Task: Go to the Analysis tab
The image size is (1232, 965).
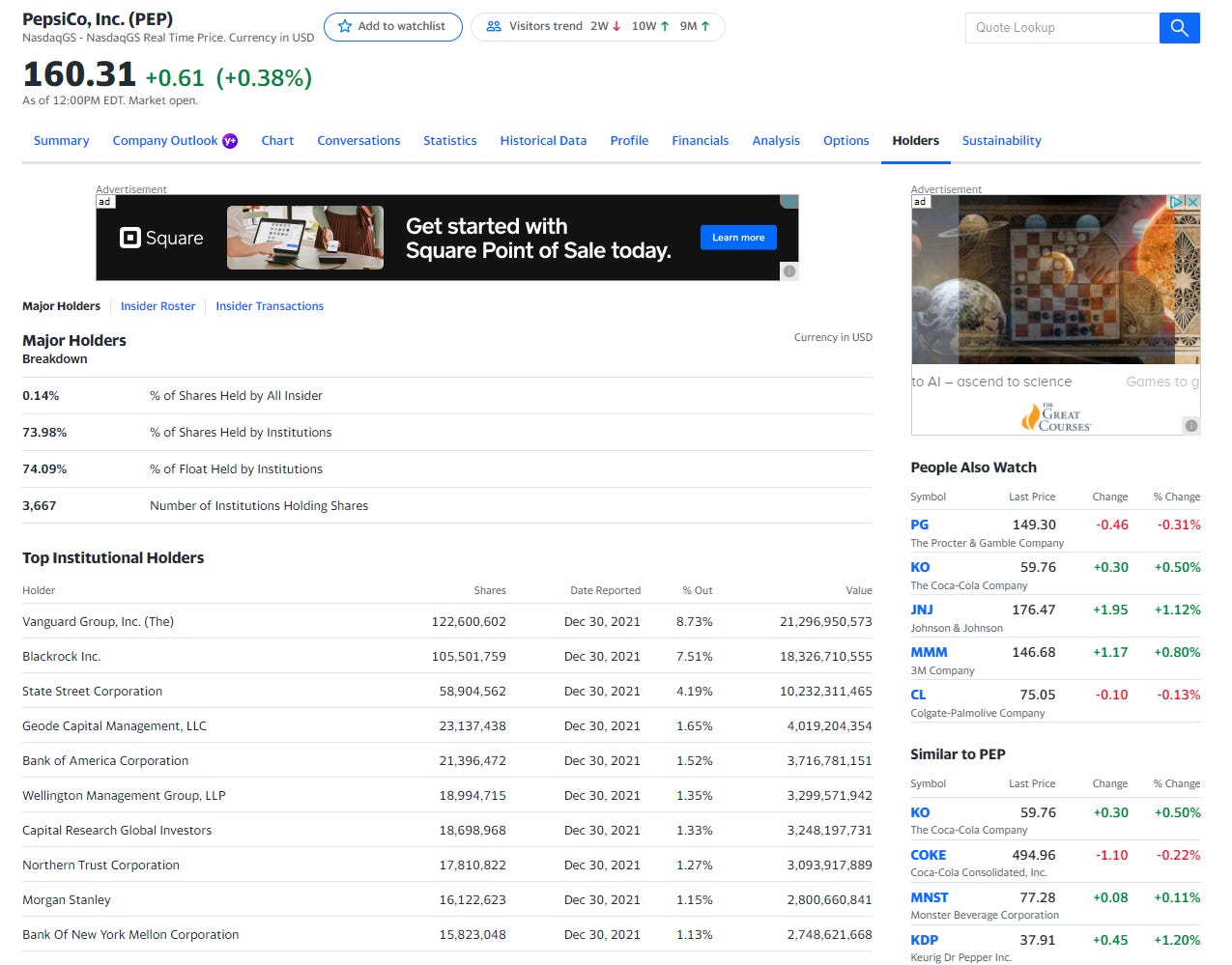Action: pos(776,141)
